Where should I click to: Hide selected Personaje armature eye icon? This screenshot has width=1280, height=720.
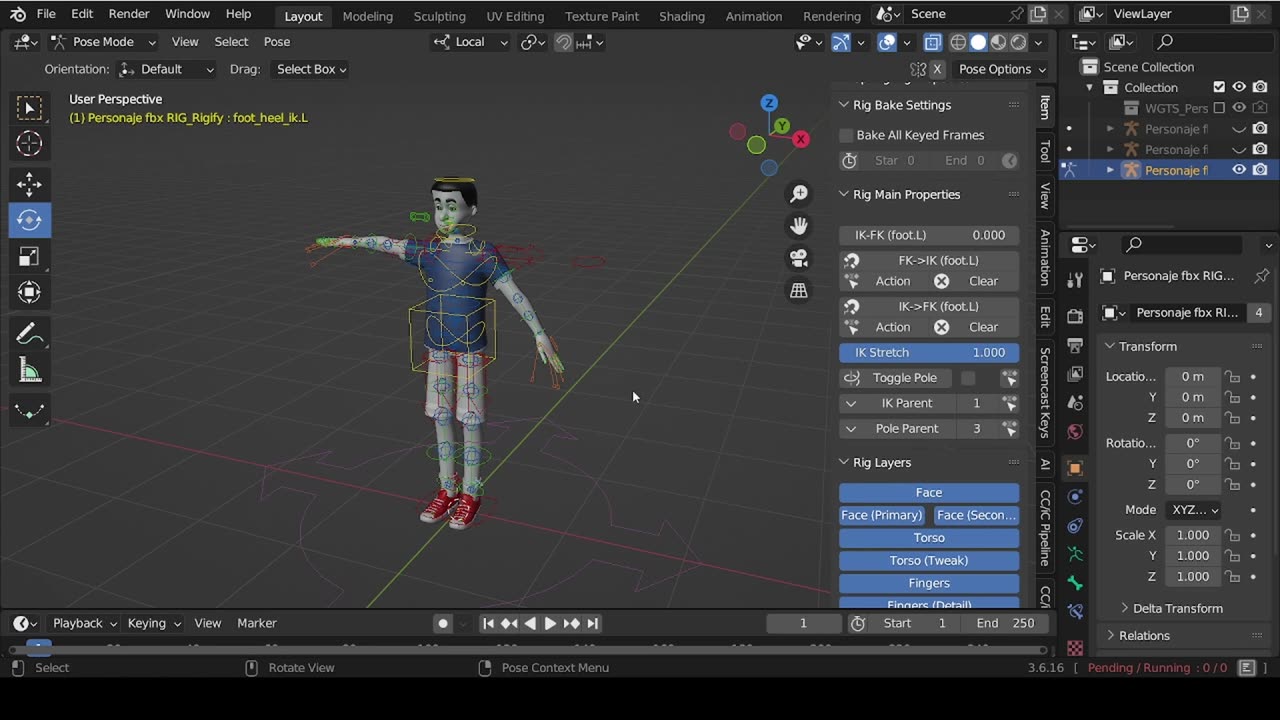[1239, 170]
